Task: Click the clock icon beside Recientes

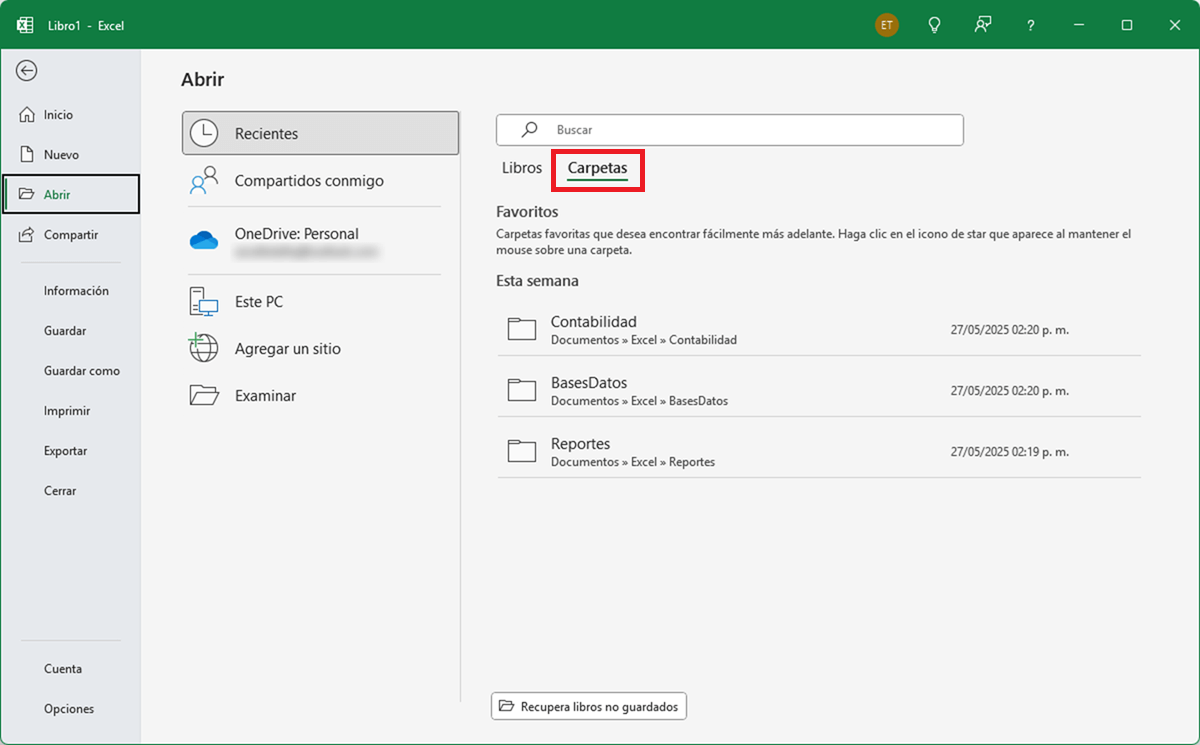Action: coord(204,133)
